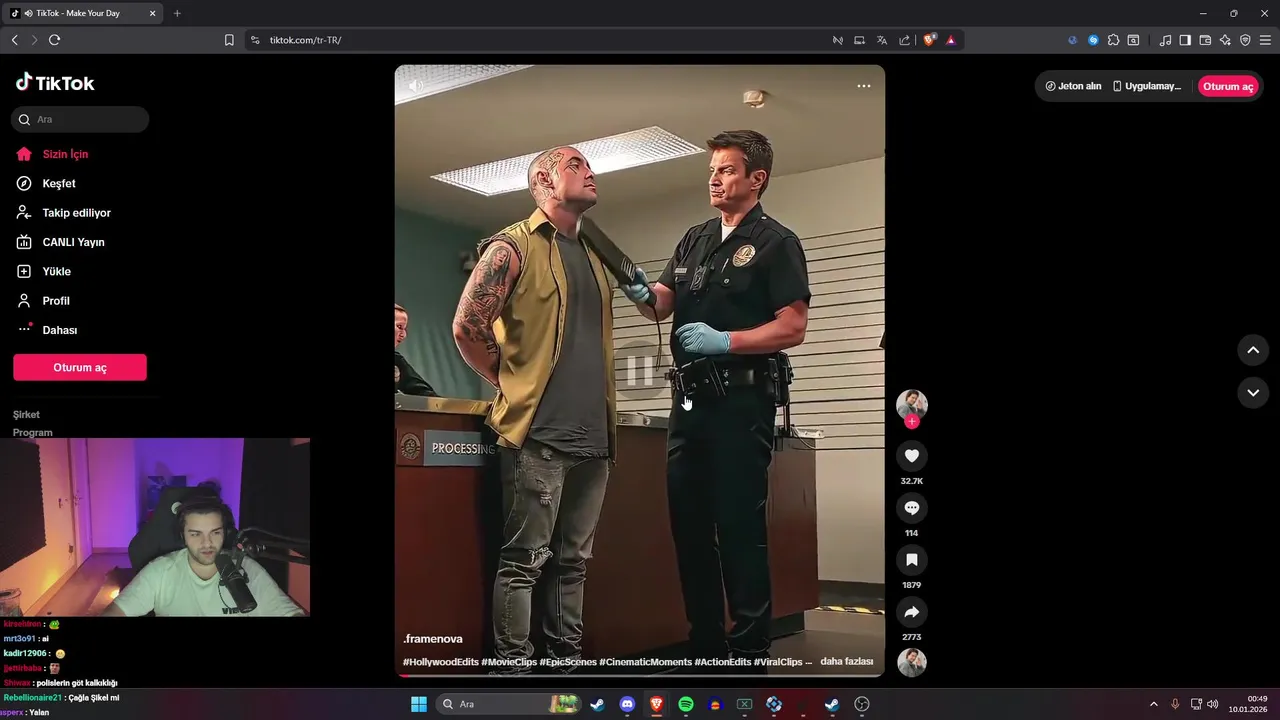
Task: Click the #HollywoodEdits hashtag
Action: click(x=441, y=662)
